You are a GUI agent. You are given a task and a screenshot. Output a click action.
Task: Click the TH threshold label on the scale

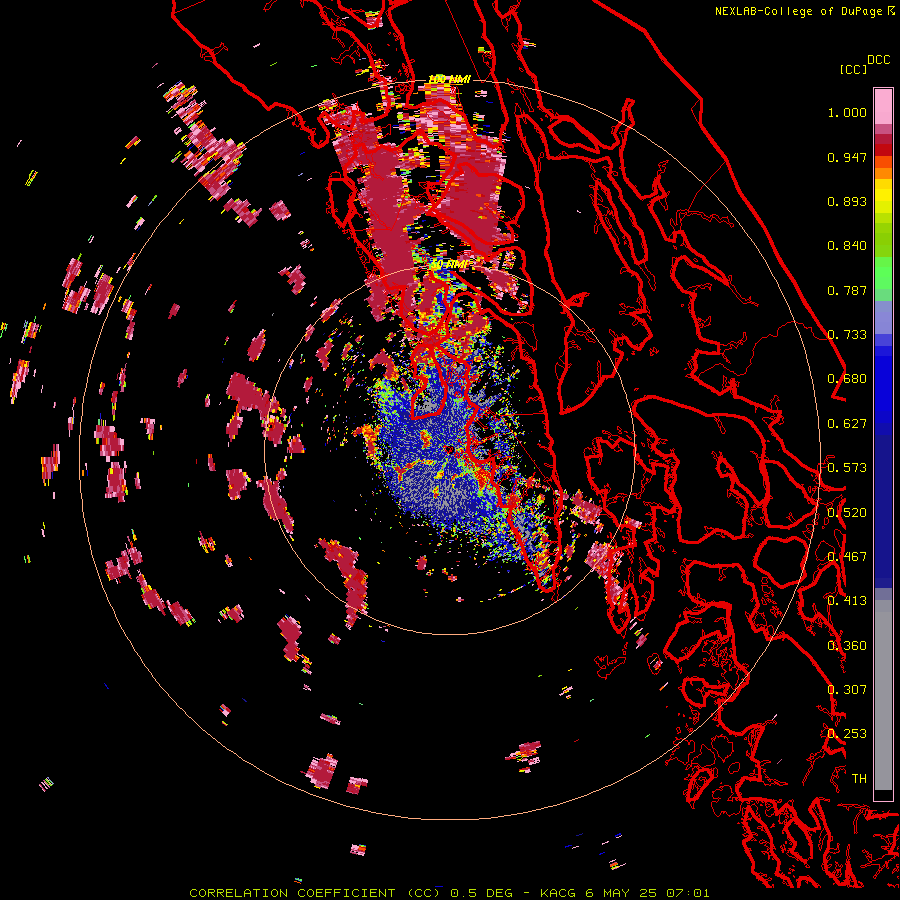tap(859, 779)
